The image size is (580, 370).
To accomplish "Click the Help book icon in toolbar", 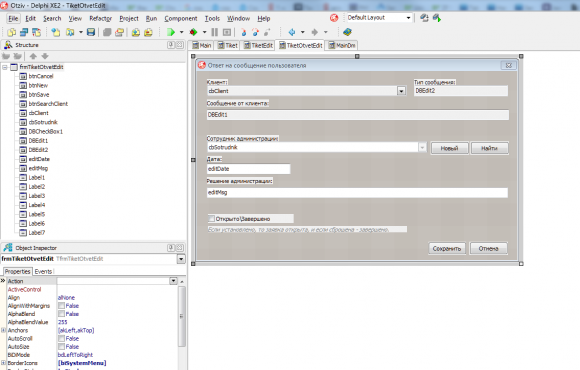I will [x=347, y=32].
